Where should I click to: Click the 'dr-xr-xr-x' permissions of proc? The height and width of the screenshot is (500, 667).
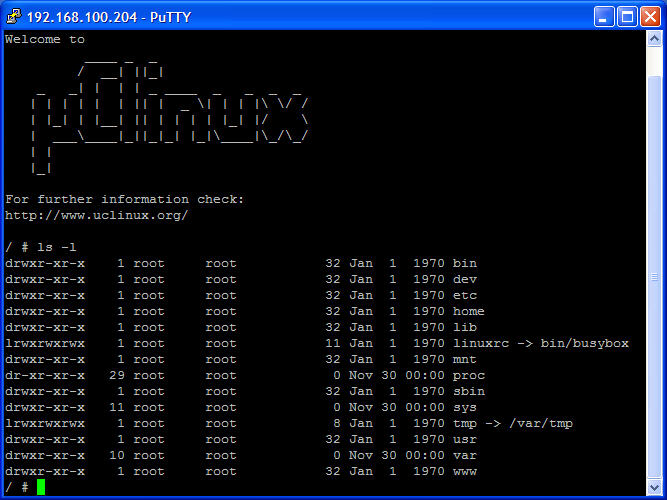45,376
